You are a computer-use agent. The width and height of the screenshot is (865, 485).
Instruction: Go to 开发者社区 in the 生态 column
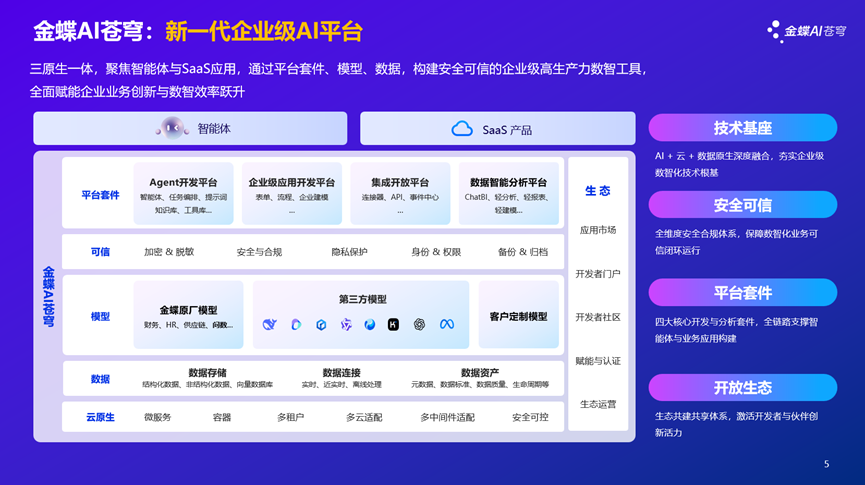click(x=598, y=317)
